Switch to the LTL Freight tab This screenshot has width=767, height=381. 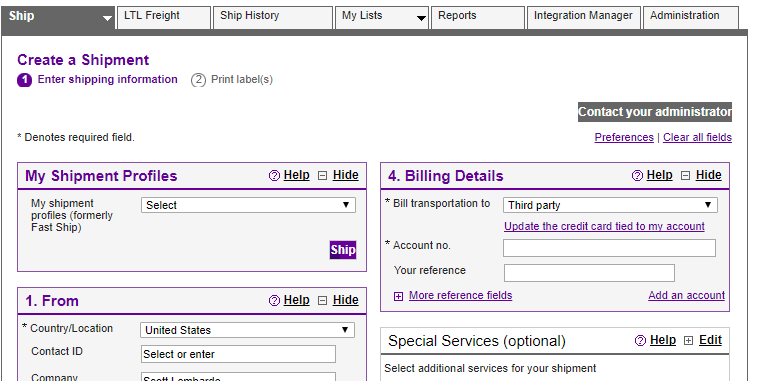(x=164, y=17)
